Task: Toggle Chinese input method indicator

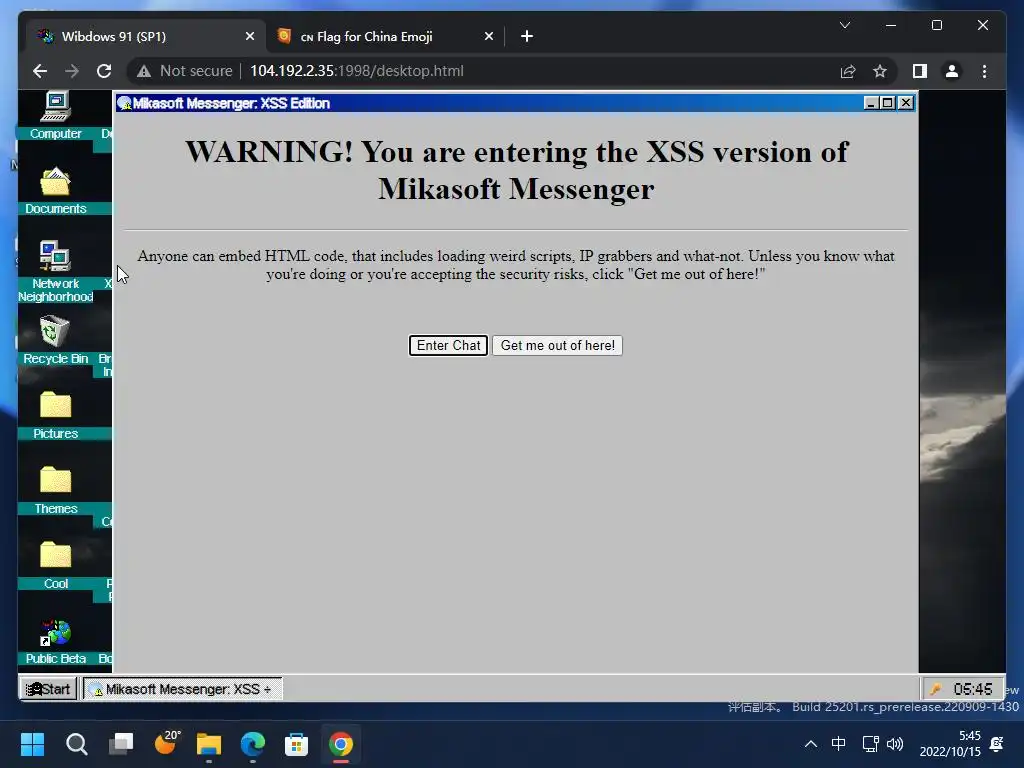Action: coord(839,744)
